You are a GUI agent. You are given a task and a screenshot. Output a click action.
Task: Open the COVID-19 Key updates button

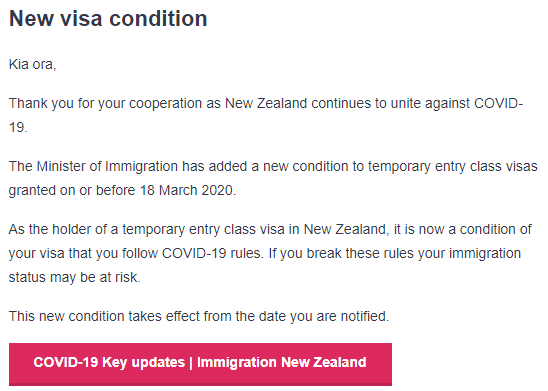200,364
